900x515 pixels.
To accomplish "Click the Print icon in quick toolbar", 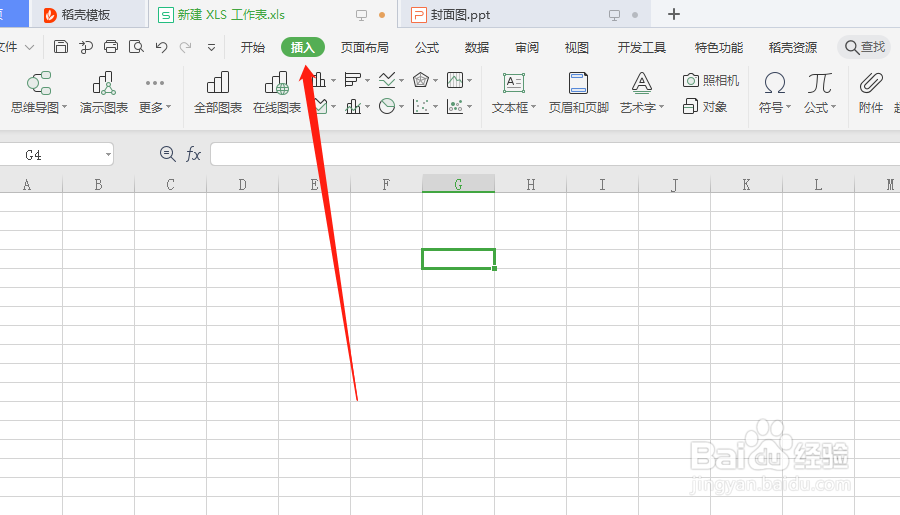I will (111, 47).
